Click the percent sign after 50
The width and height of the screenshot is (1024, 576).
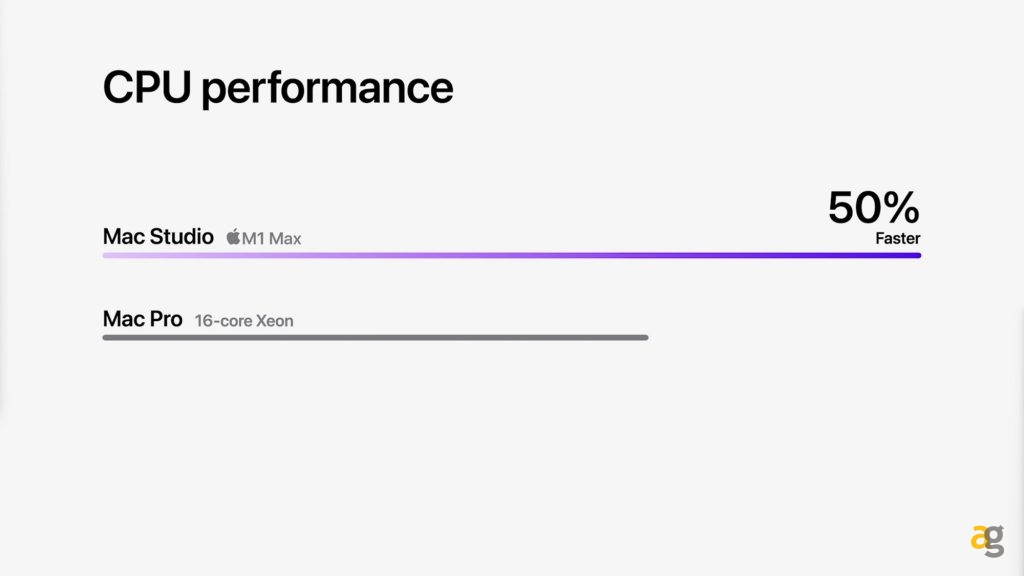tap(899, 206)
